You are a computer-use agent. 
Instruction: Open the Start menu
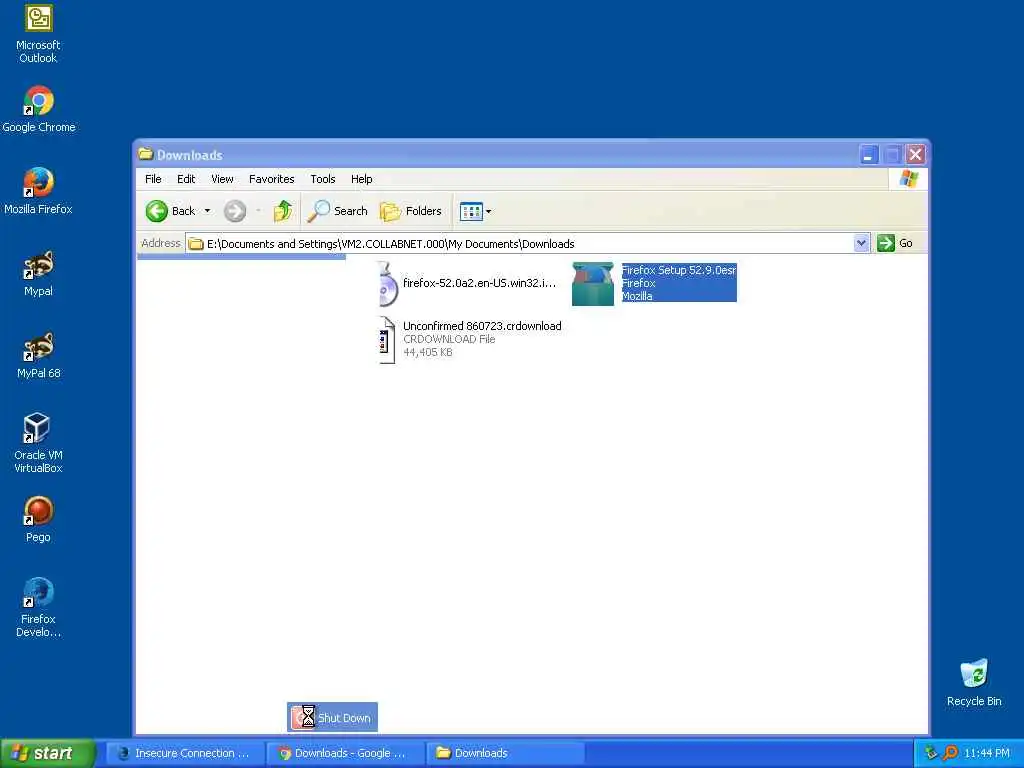click(x=47, y=753)
